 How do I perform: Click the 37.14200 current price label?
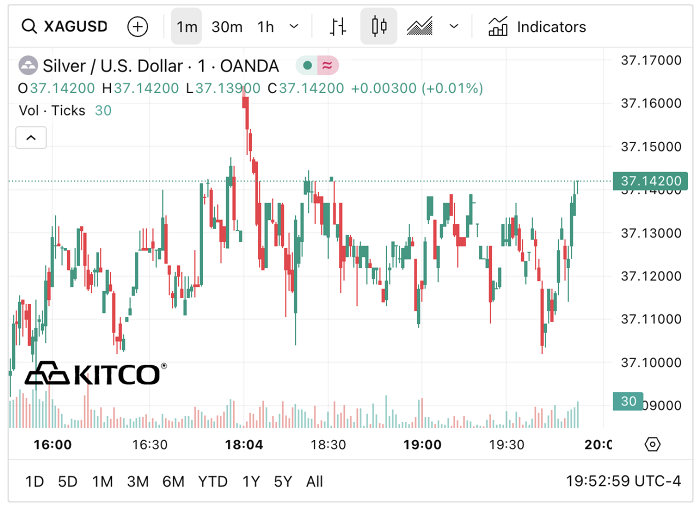tap(651, 181)
